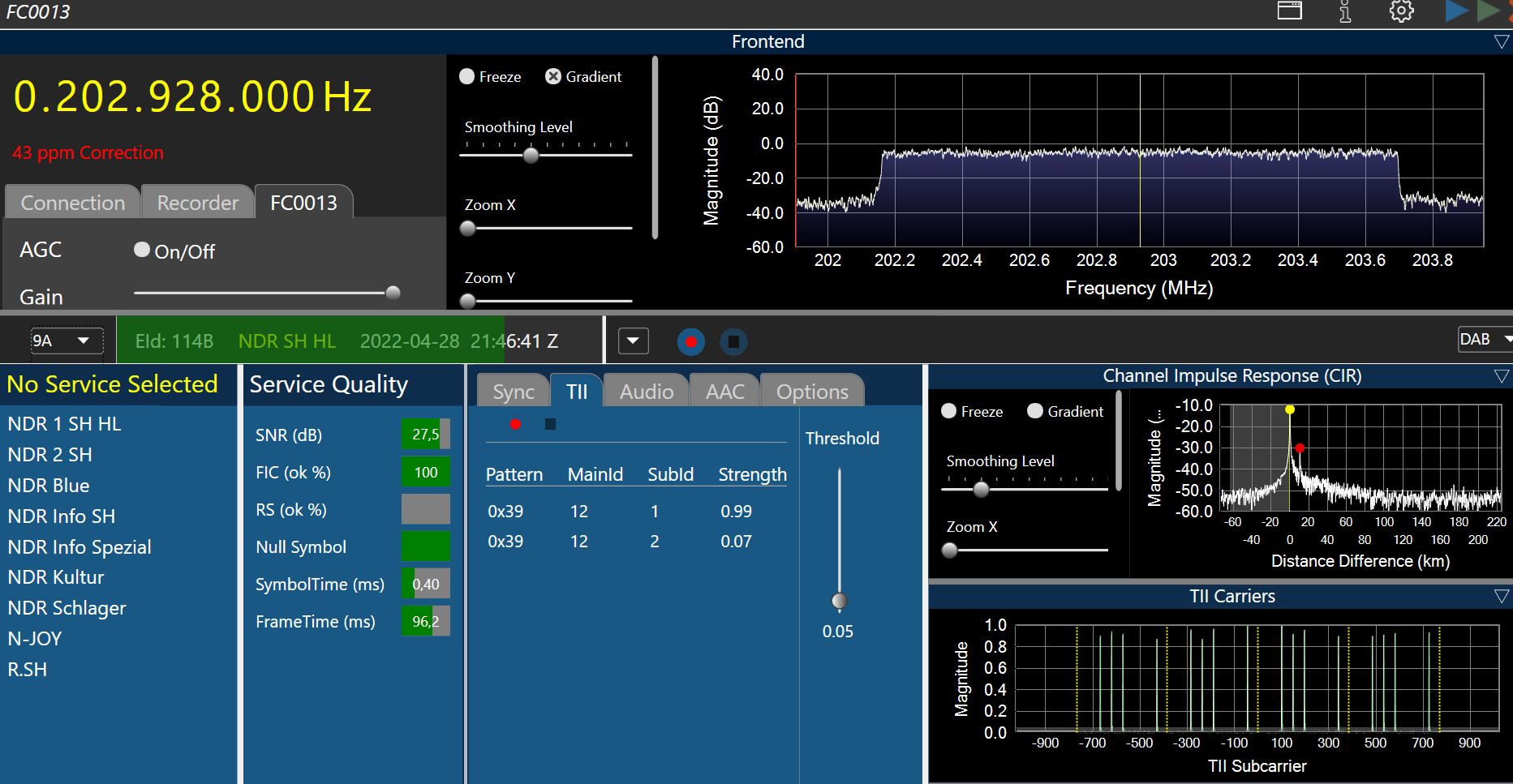Click the info icon in top bar
Image resolution: width=1513 pixels, height=784 pixels.
click(1345, 11)
